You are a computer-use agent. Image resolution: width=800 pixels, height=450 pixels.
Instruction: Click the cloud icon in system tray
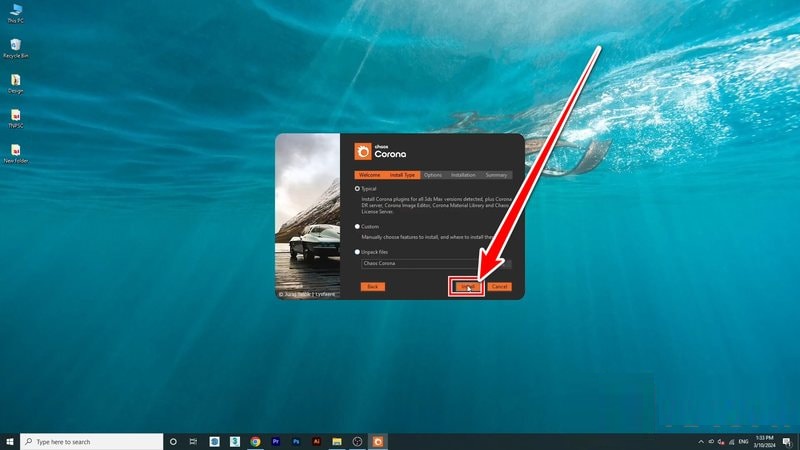click(x=711, y=442)
